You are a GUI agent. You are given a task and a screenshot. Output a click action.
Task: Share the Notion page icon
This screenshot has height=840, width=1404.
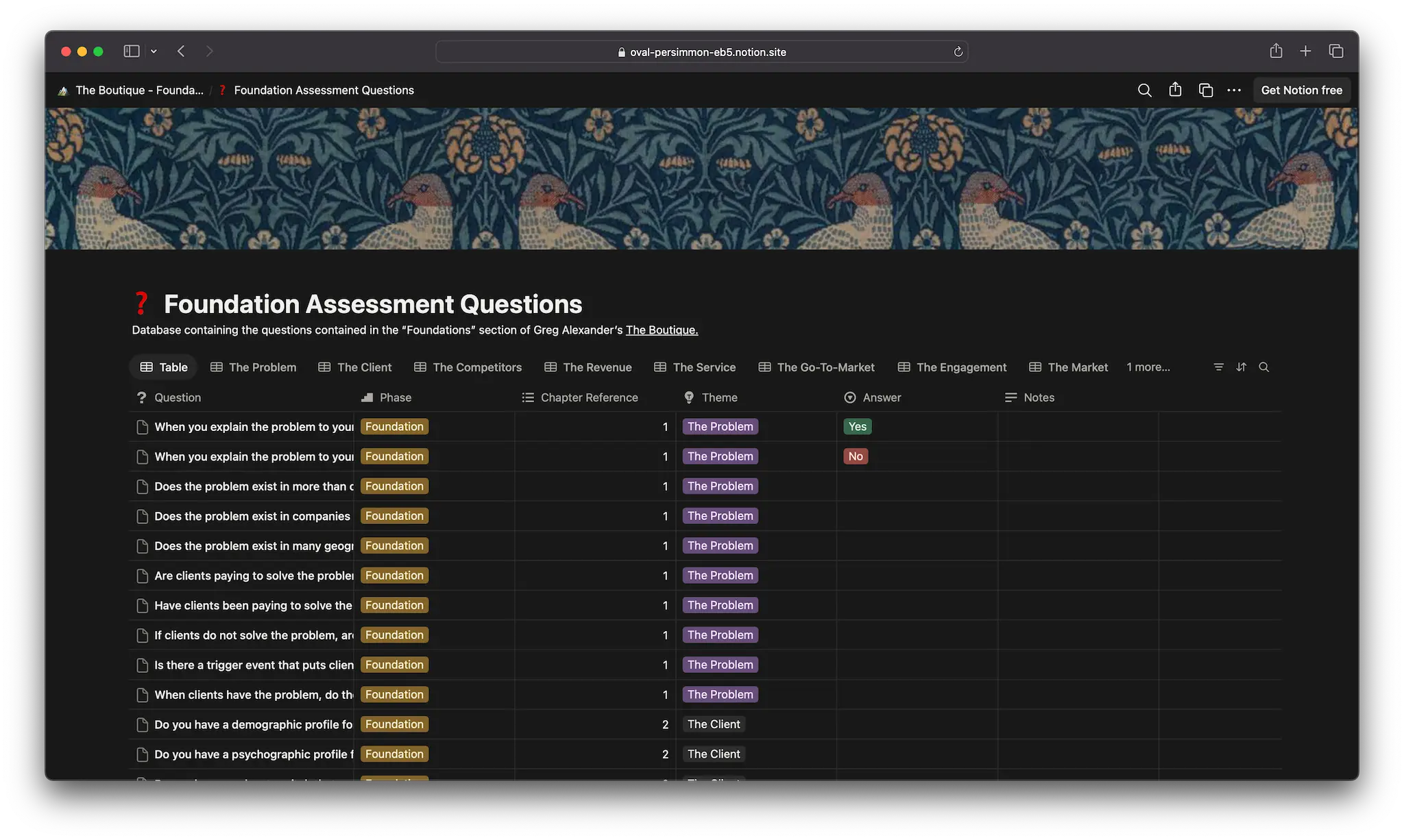point(1175,90)
